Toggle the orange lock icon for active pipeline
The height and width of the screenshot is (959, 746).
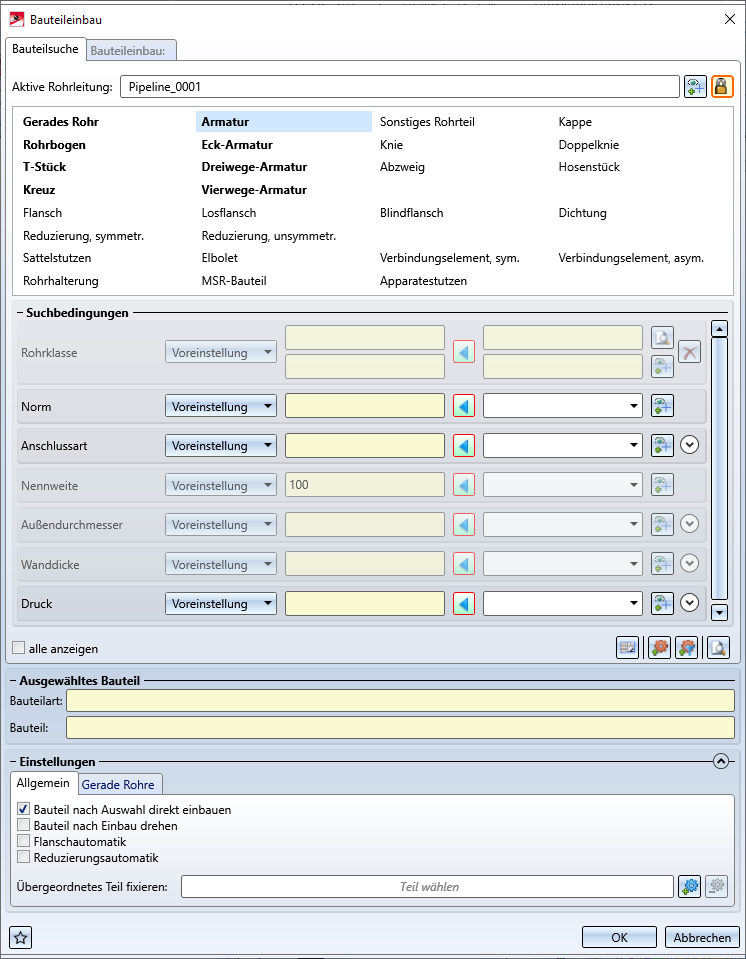pos(722,87)
